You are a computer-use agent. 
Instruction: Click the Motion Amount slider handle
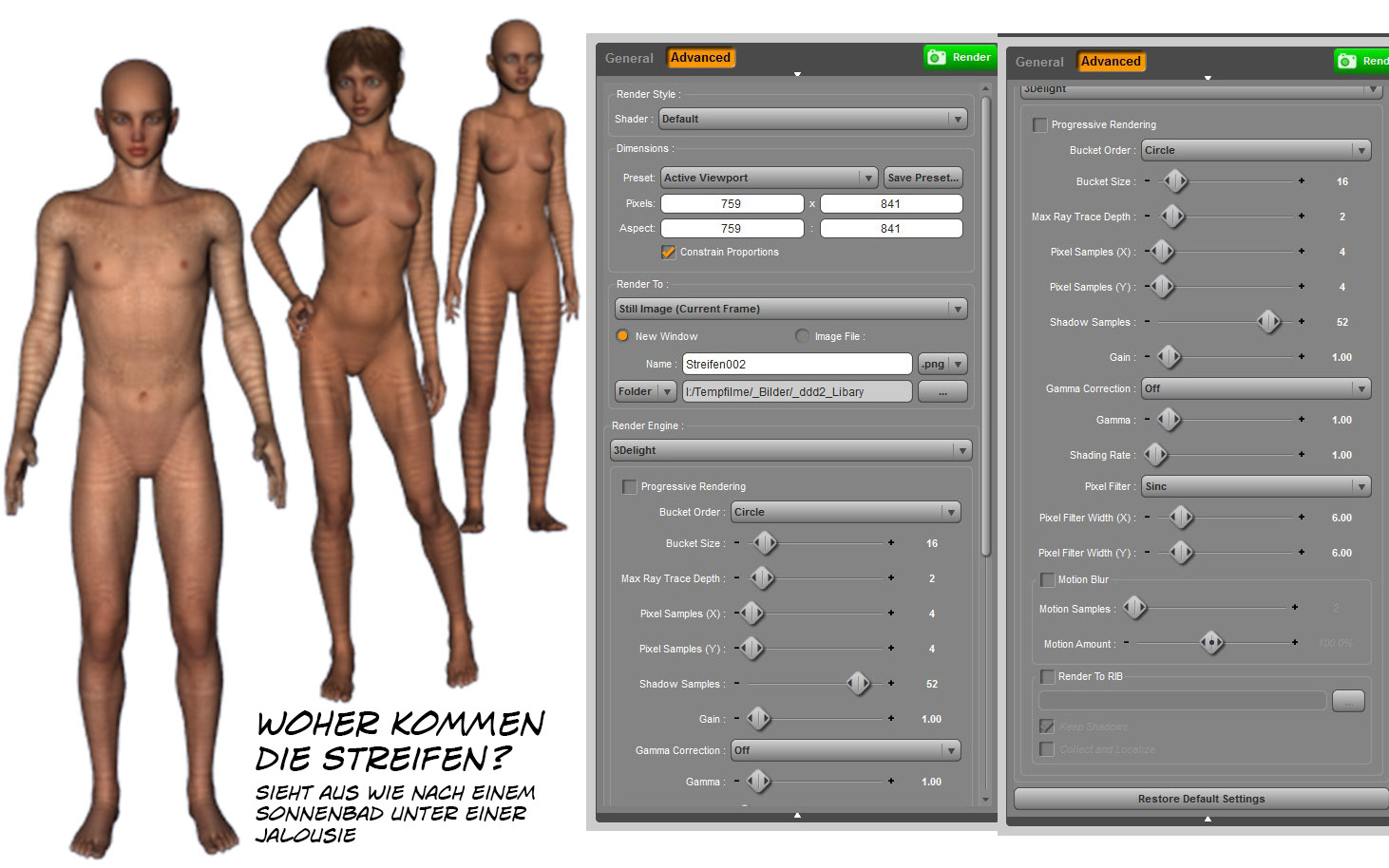click(x=1211, y=643)
